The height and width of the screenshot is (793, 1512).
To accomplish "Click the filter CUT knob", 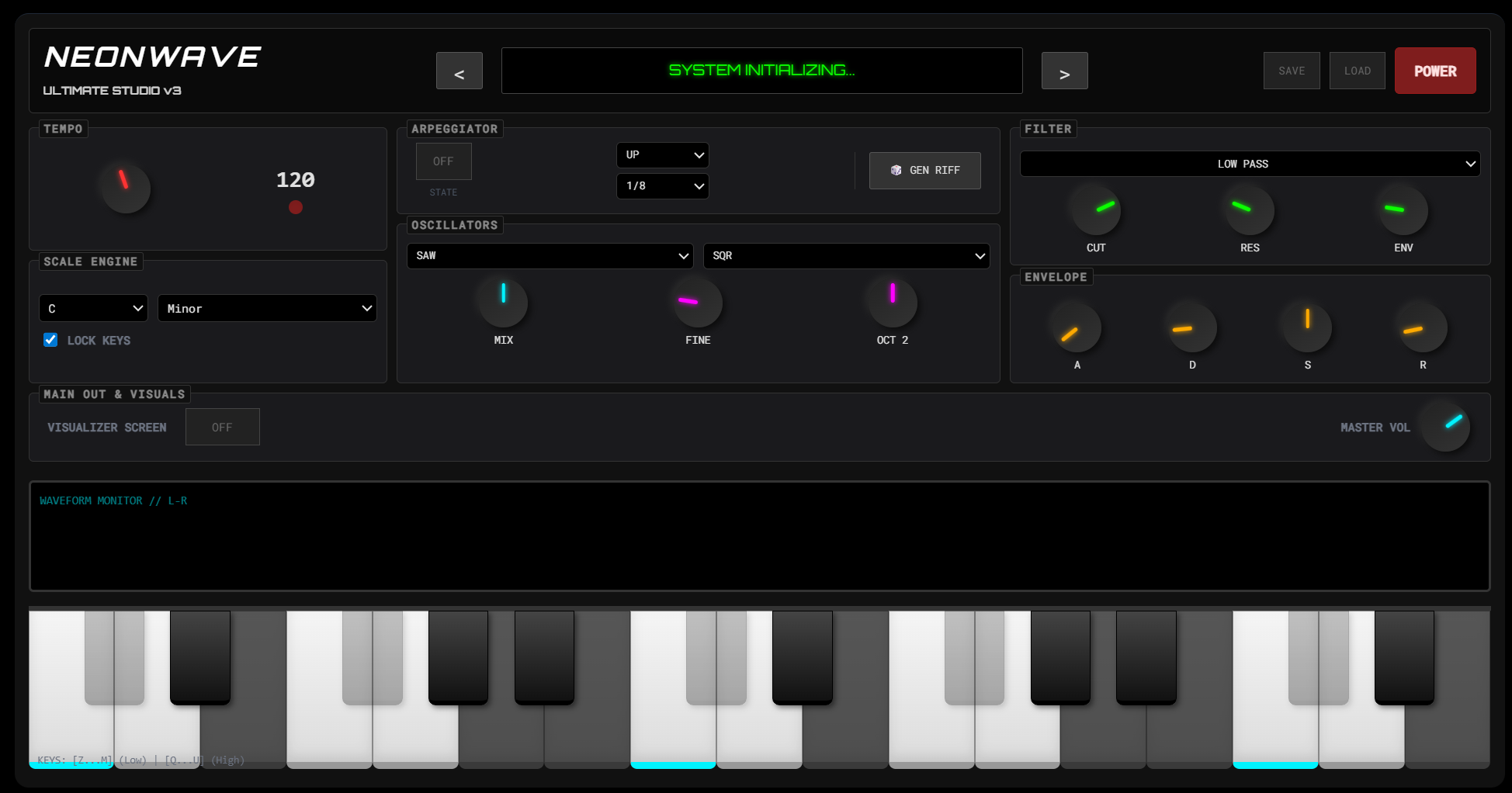I will click(x=1095, y=211).
